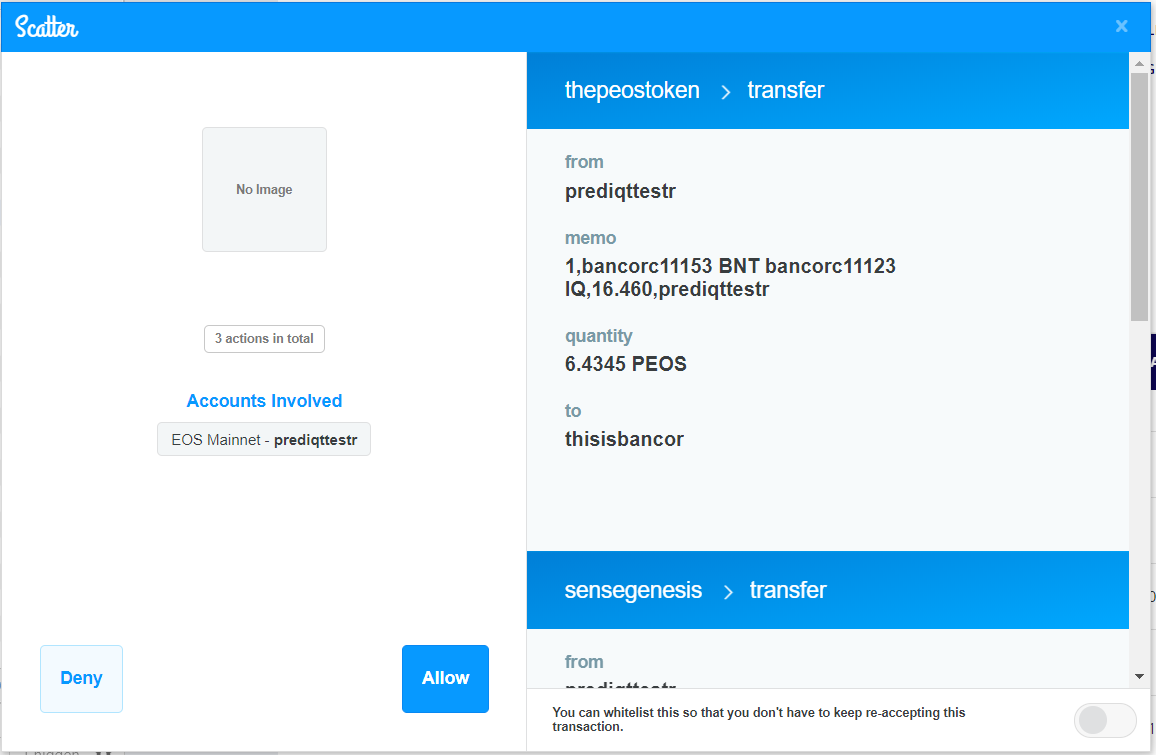Click the sensegenesis contract name
This screenshot has height=755, width=1156.
tap(633, 590)
